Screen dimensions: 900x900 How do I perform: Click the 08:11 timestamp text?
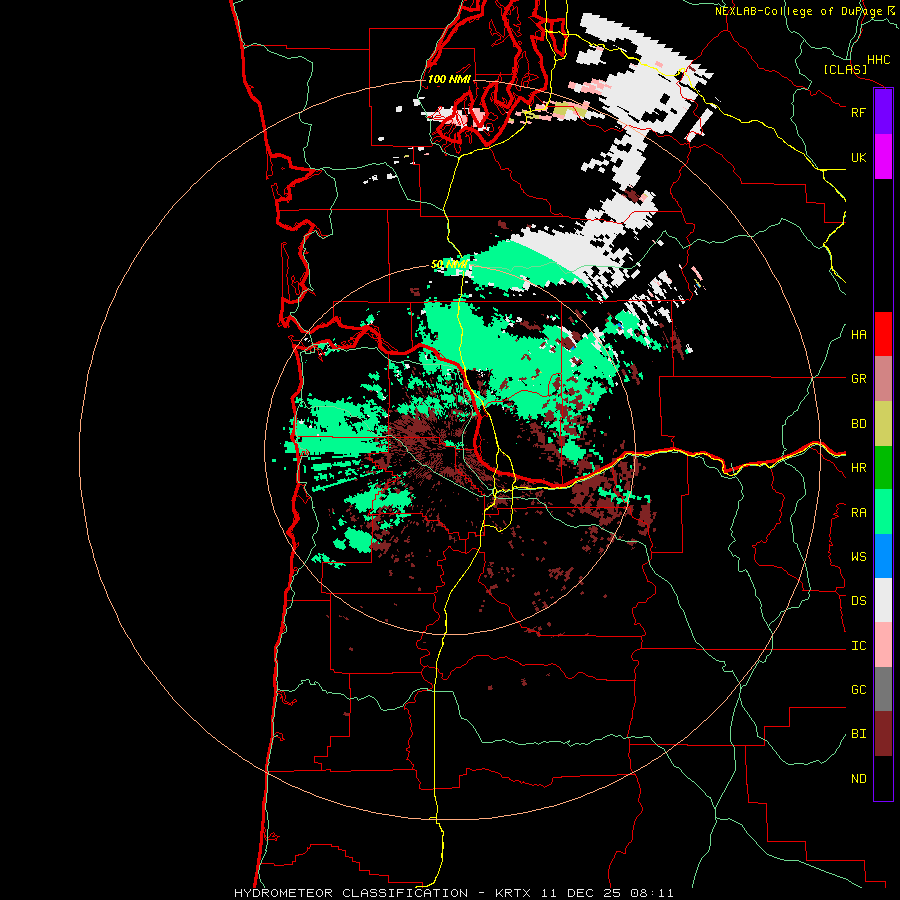tap(650, 893)
